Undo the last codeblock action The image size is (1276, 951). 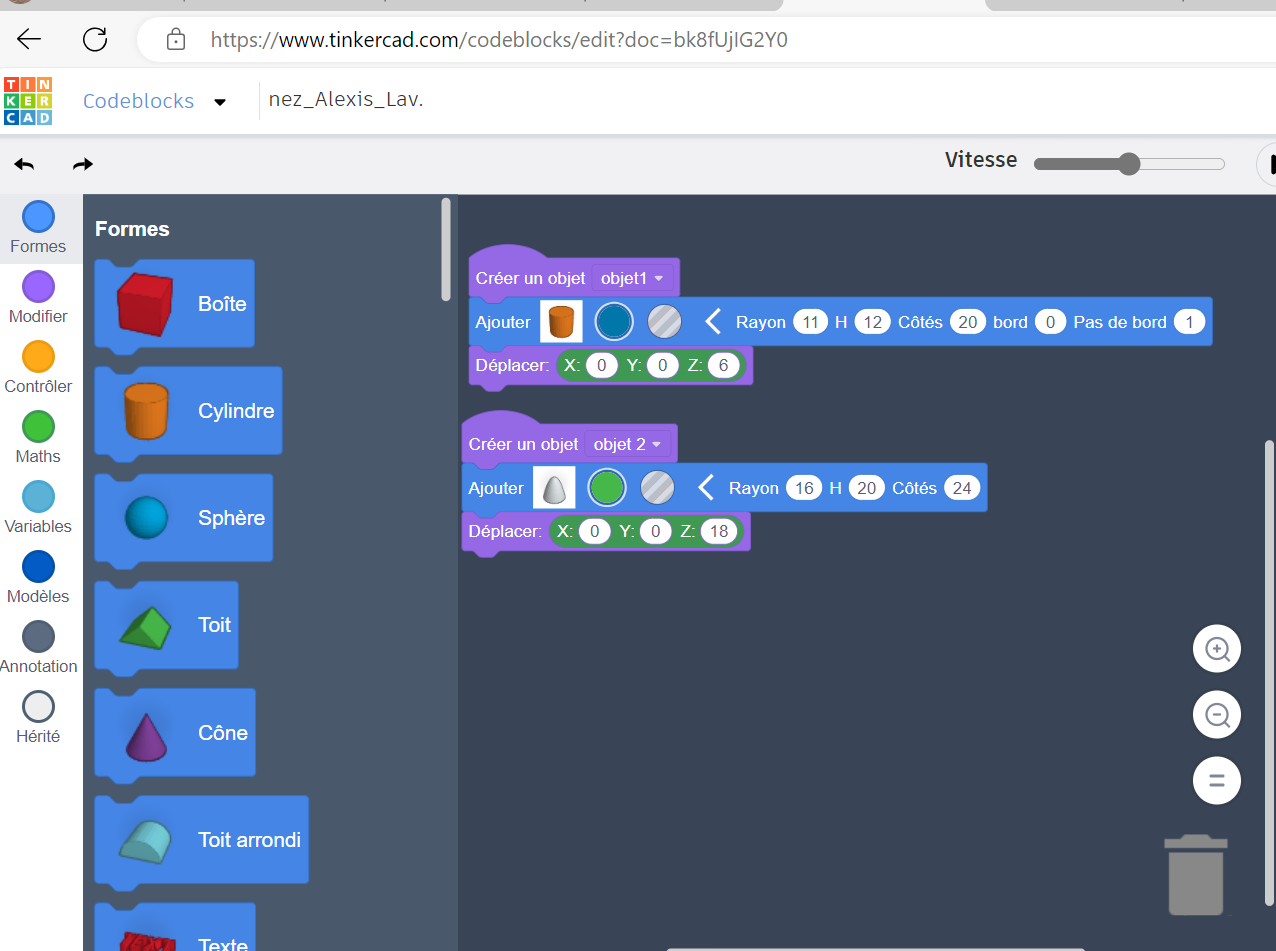click(x=24, y=164)
